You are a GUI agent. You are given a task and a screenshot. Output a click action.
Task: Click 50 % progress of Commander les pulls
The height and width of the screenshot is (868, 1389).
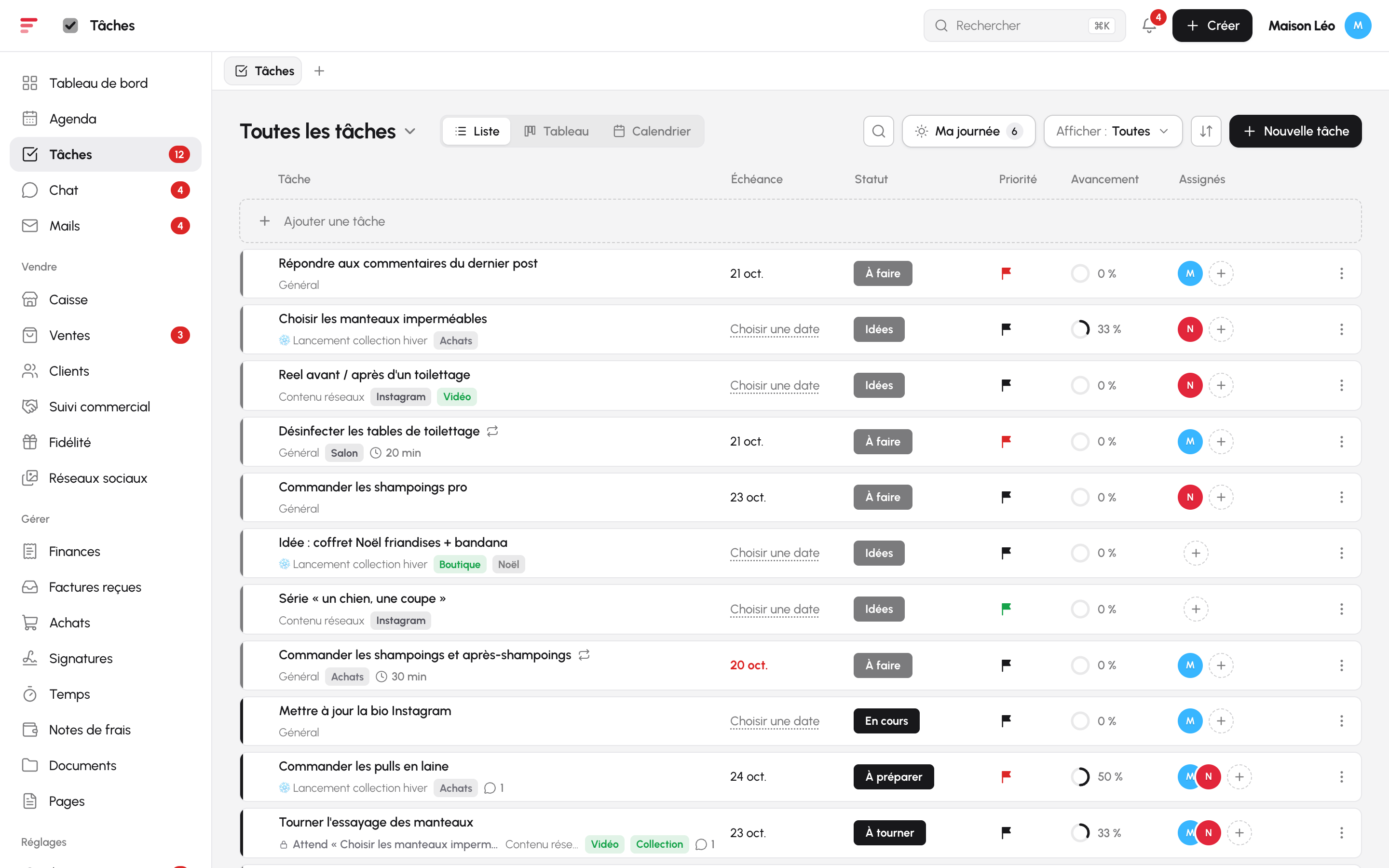(1096, 777)
